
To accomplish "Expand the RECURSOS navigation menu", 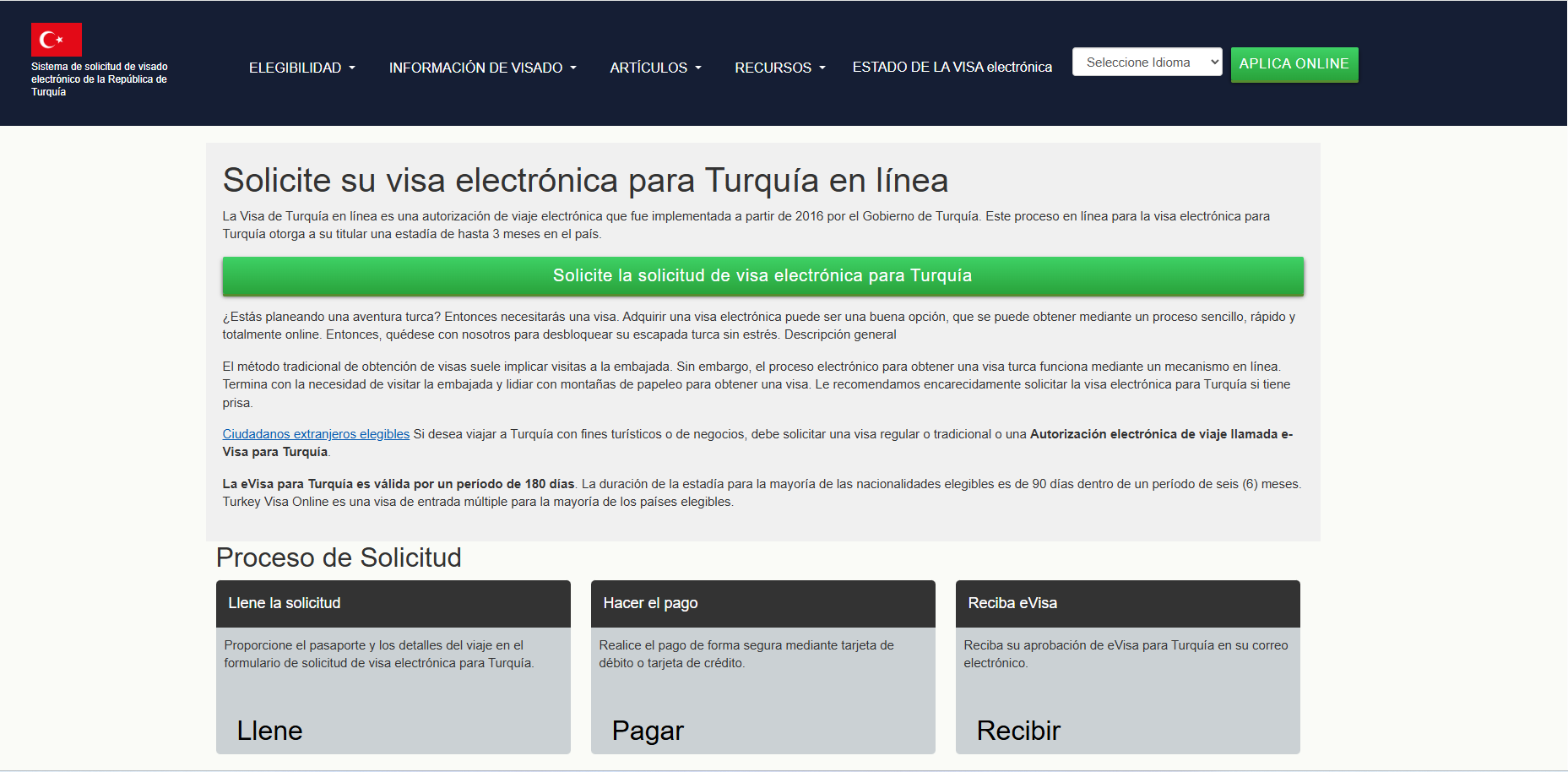I will point(779,68).
